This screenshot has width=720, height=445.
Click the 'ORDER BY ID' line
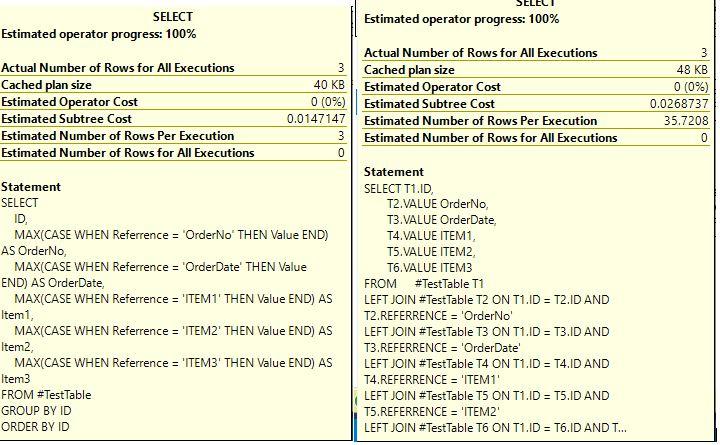tap(35, 427)
